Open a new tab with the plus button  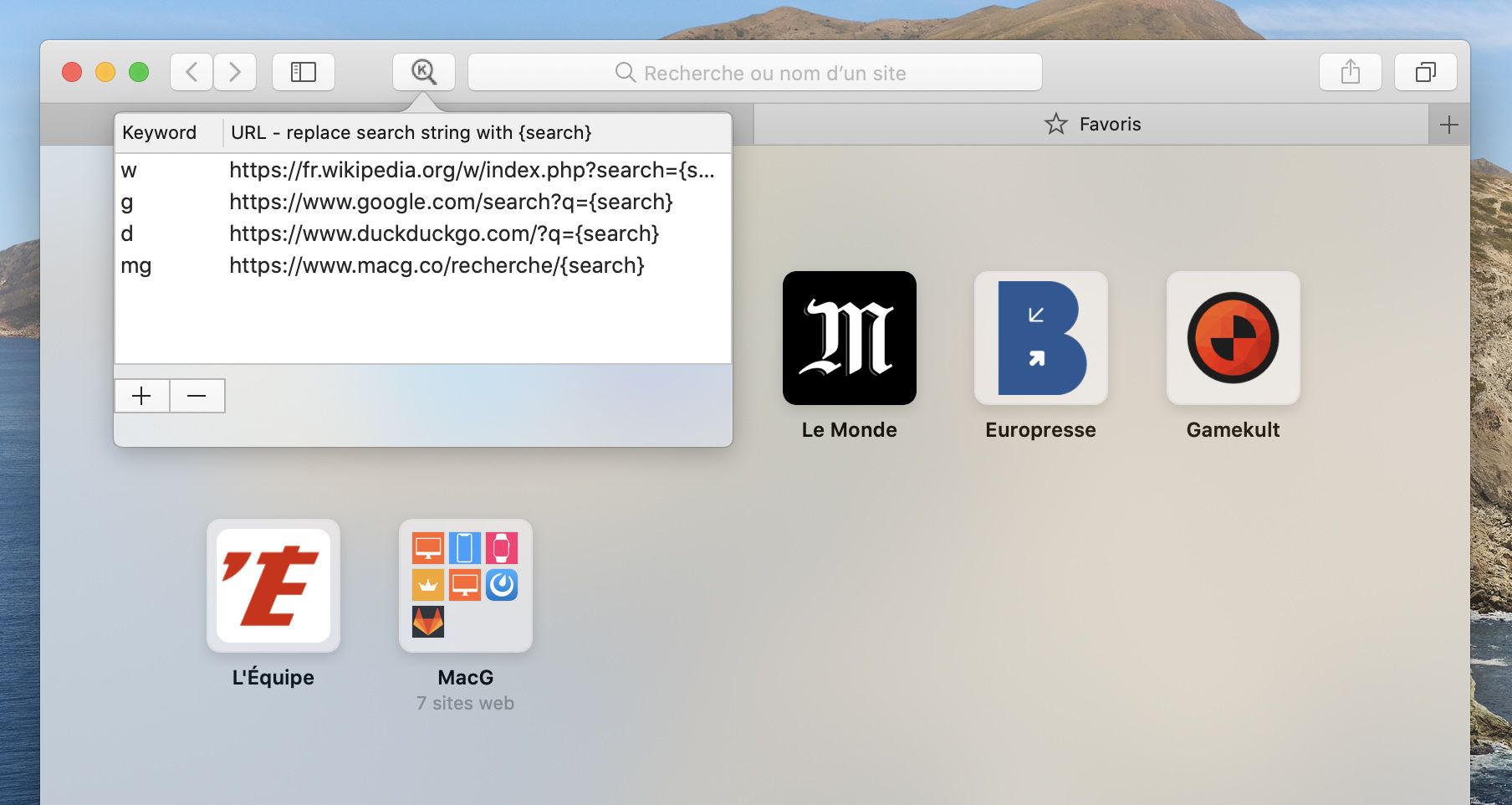1449,124
